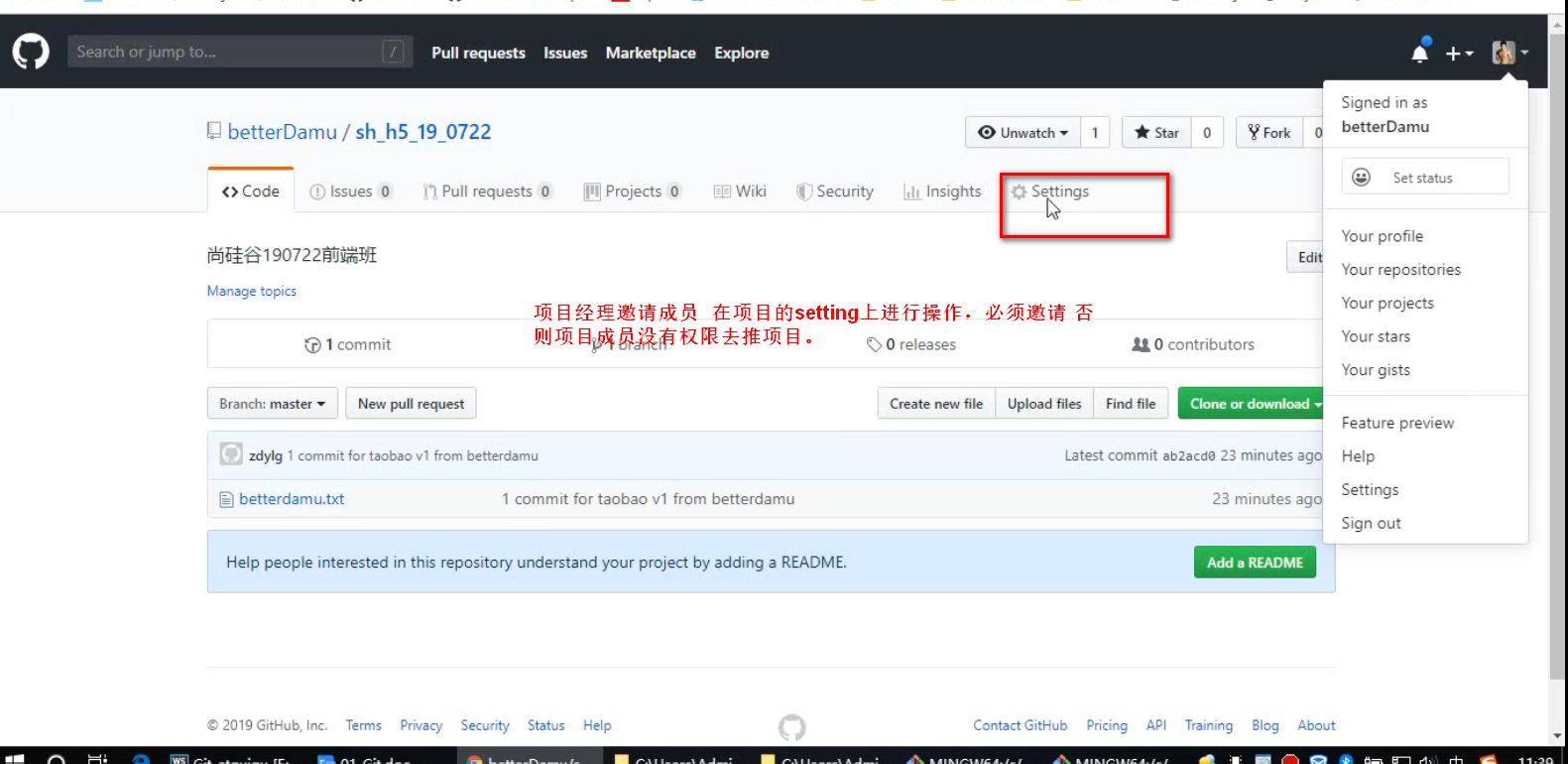Switch to the Wiki tab
Viewport: 1568px width, 764px height.
(x=740, y=191)
